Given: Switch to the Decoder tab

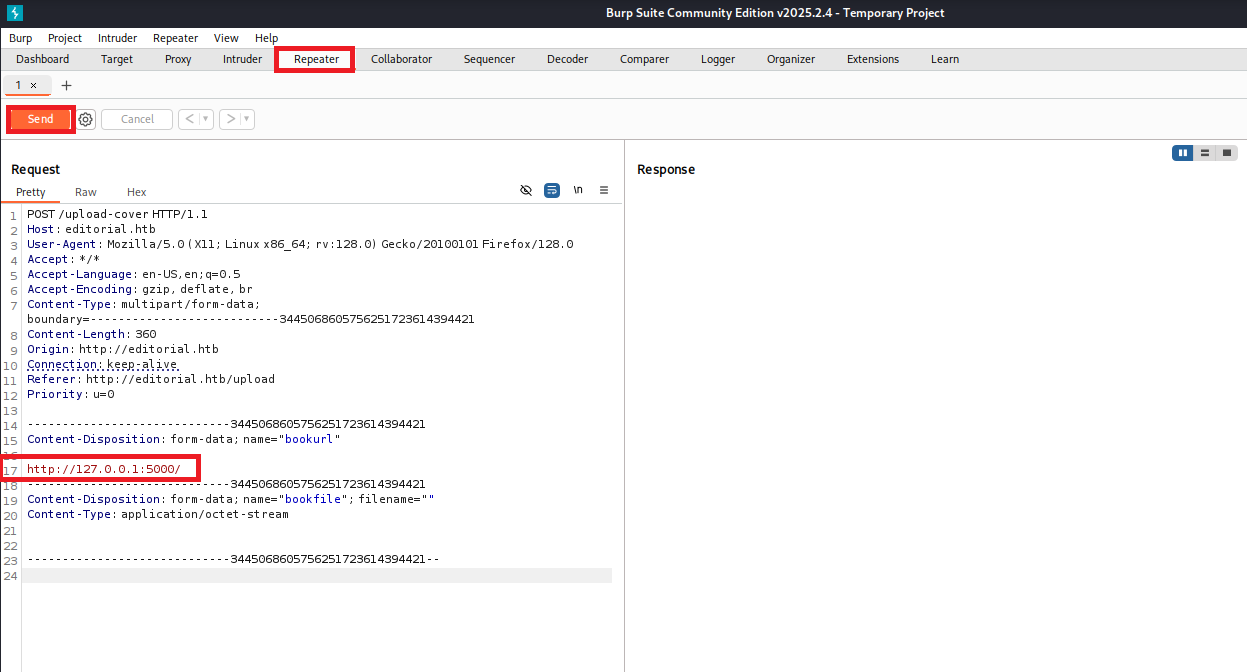Looking at the screenshot, I should [567, 59].
